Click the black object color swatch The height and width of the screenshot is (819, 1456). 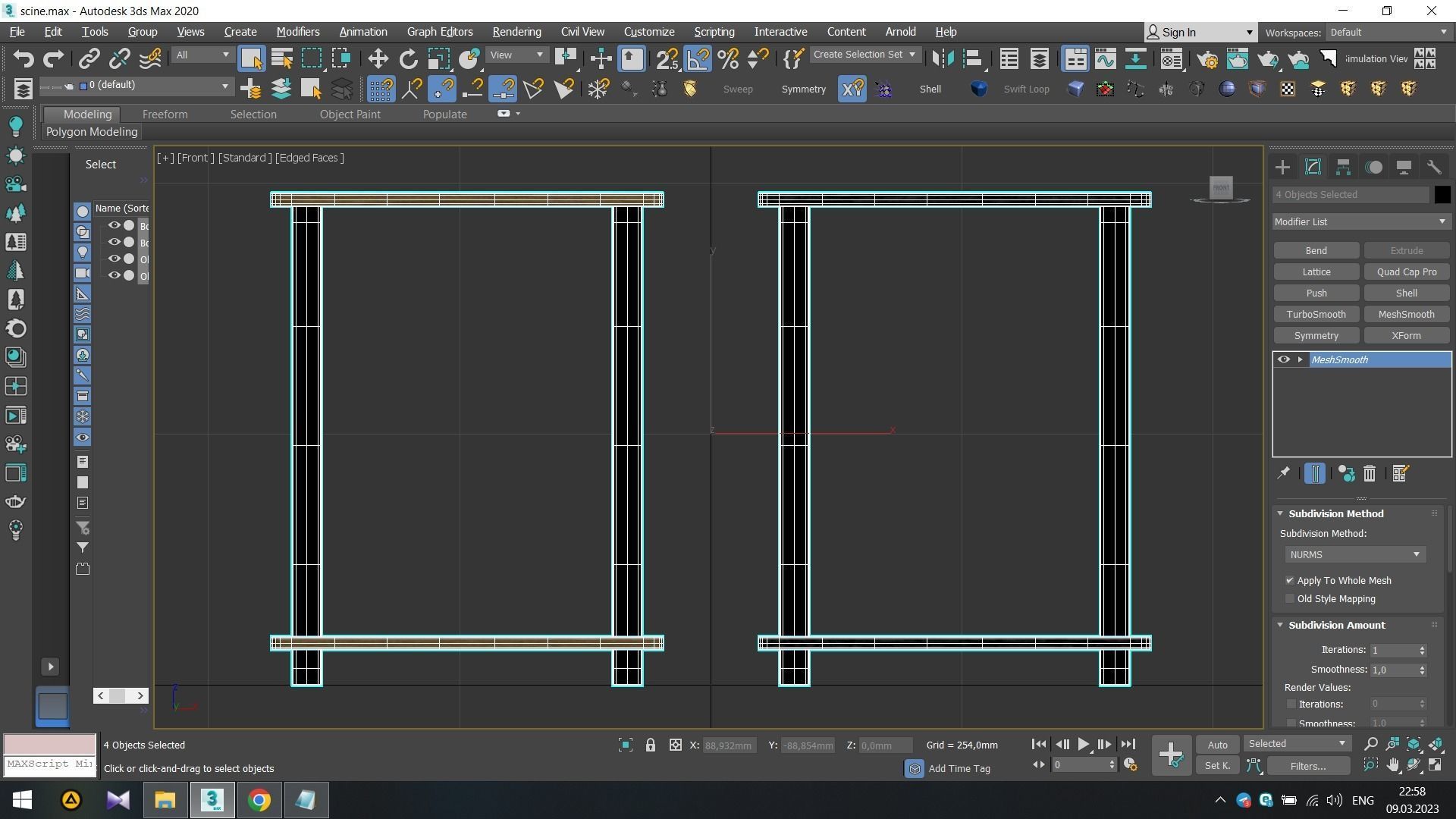pos(1442,195)
